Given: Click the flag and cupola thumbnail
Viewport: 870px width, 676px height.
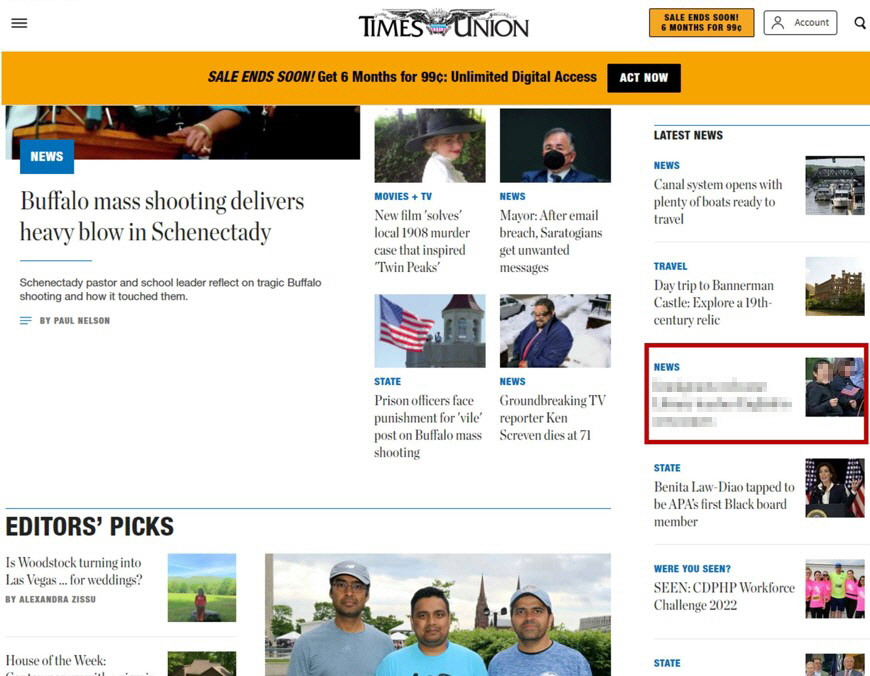Looking at the screenshot, I should [x=429, y=331].
